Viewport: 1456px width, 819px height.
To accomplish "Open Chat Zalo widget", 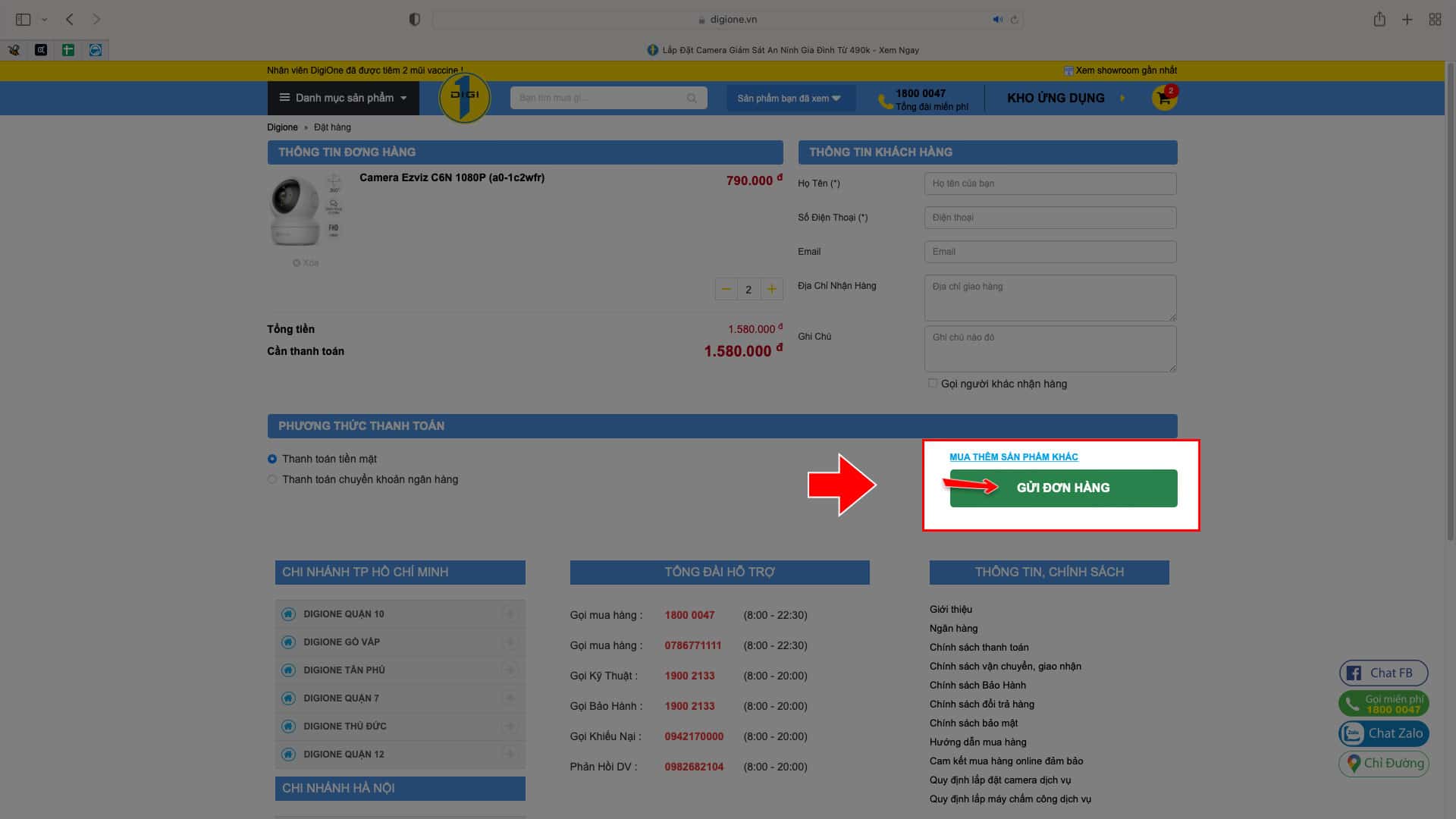I will tap(1383, 733).
